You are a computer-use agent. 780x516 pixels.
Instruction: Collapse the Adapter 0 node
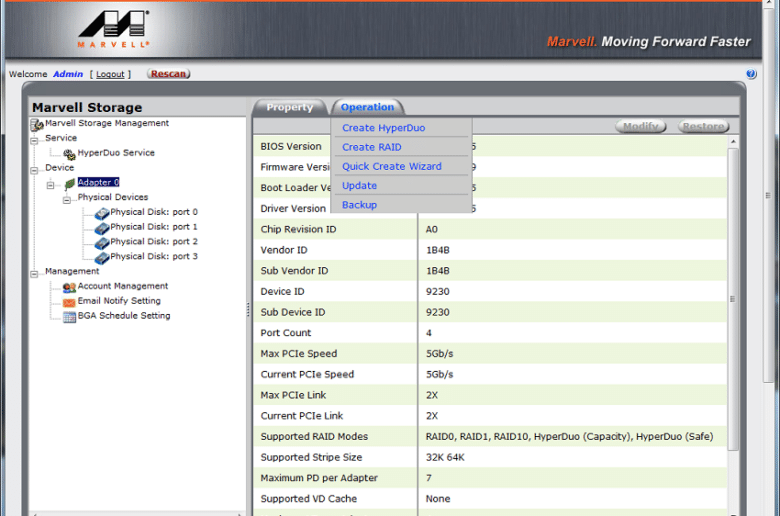point(50,185)
